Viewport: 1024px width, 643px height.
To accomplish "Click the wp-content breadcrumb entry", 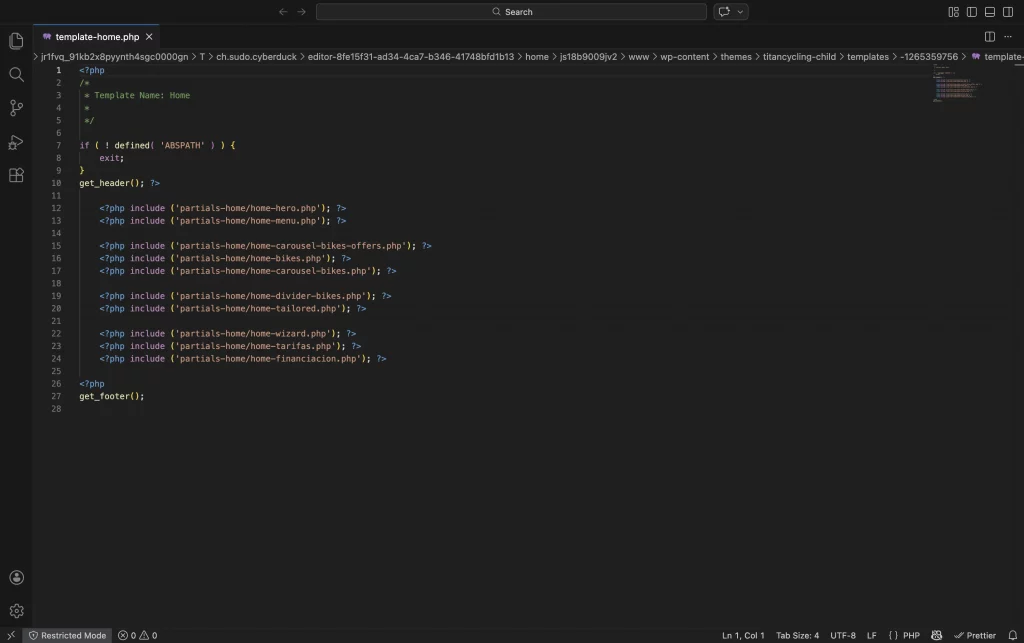I will [685, 56].
